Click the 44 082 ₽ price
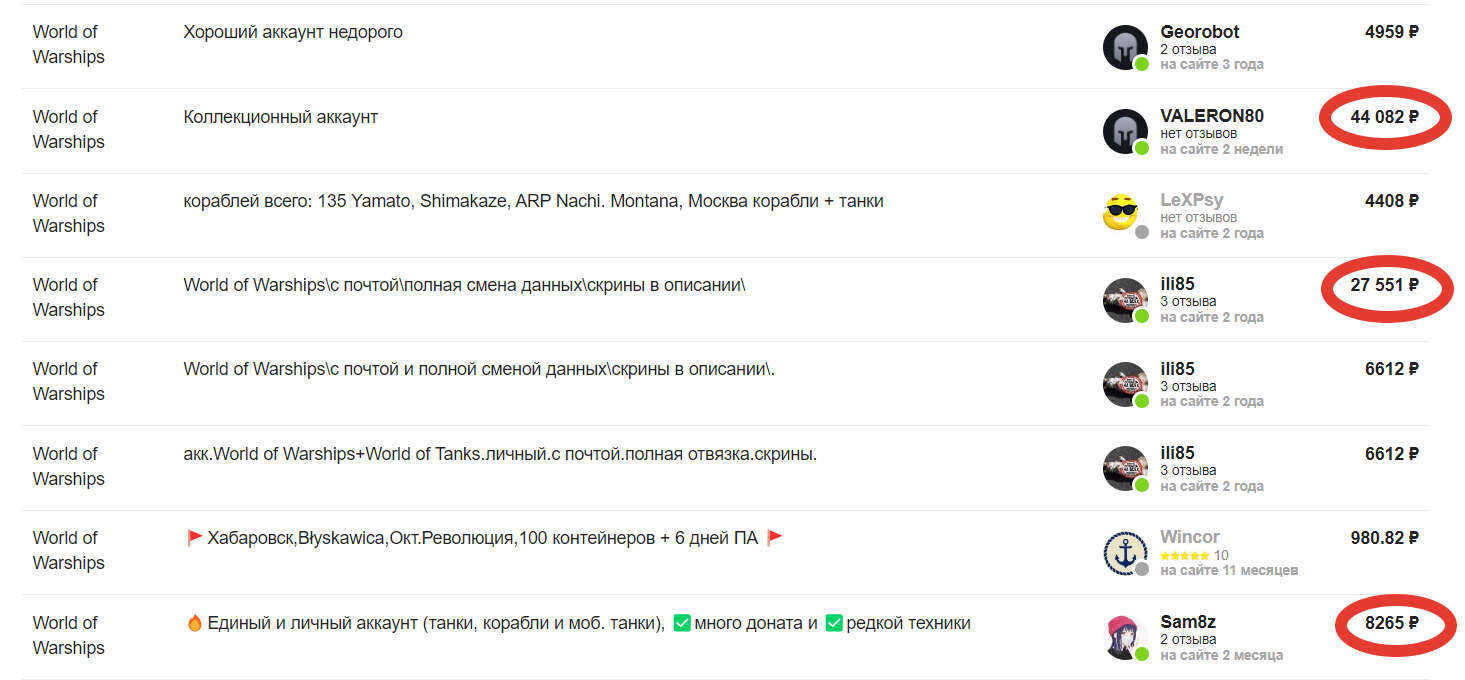Image resolution: width=1465 pixels, height=680 pixels. point(1384,117)
